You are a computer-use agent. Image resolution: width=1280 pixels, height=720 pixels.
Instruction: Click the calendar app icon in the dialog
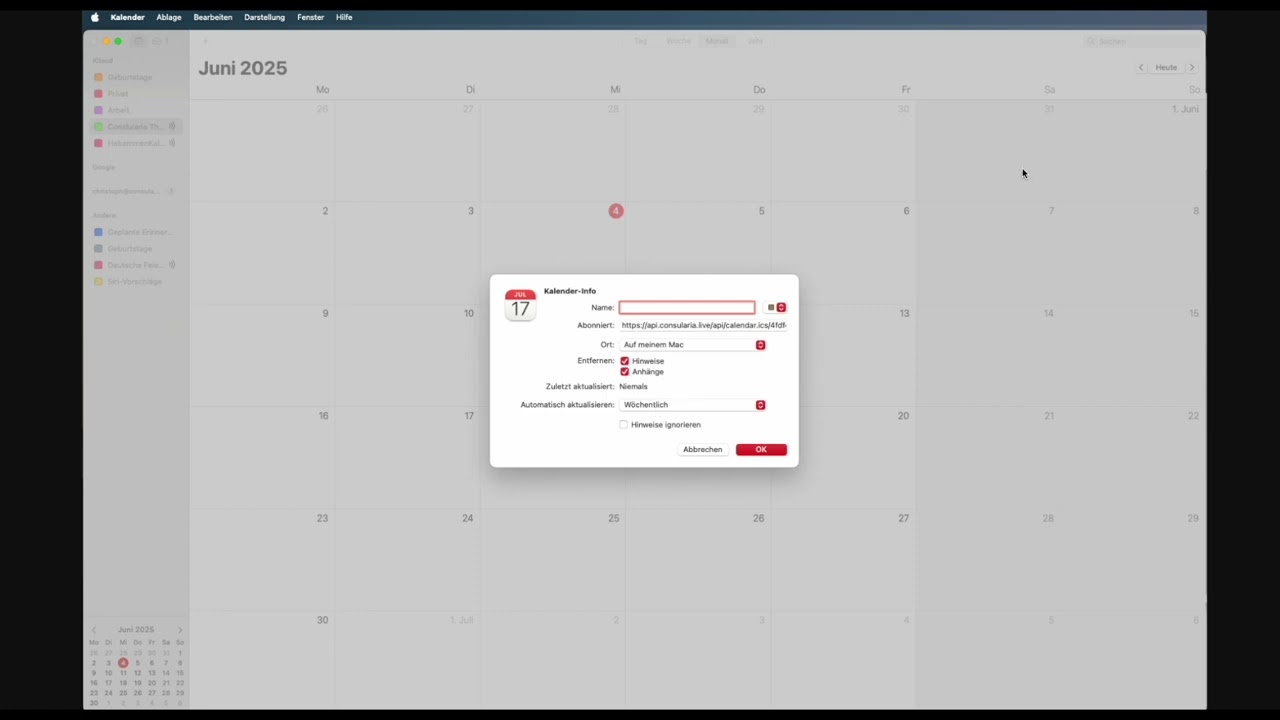[x=520, y=305]
